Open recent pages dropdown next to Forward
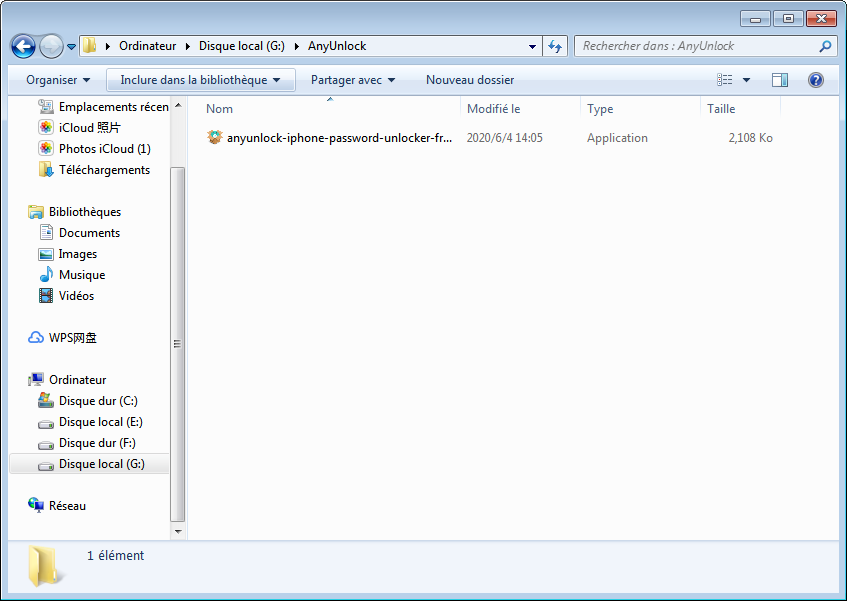 point(71,47)
